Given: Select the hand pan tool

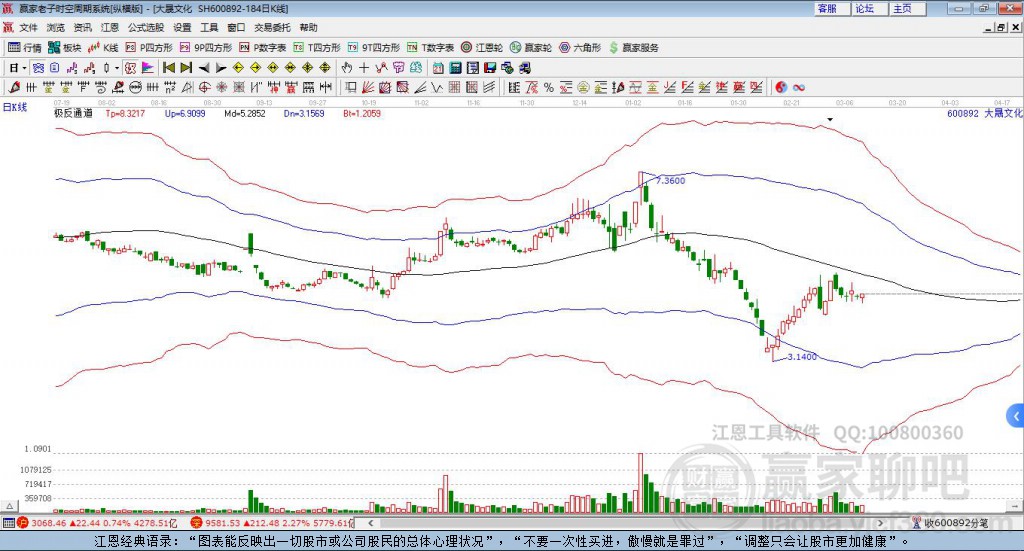Looking at the screenshot, I should [347, 67].
